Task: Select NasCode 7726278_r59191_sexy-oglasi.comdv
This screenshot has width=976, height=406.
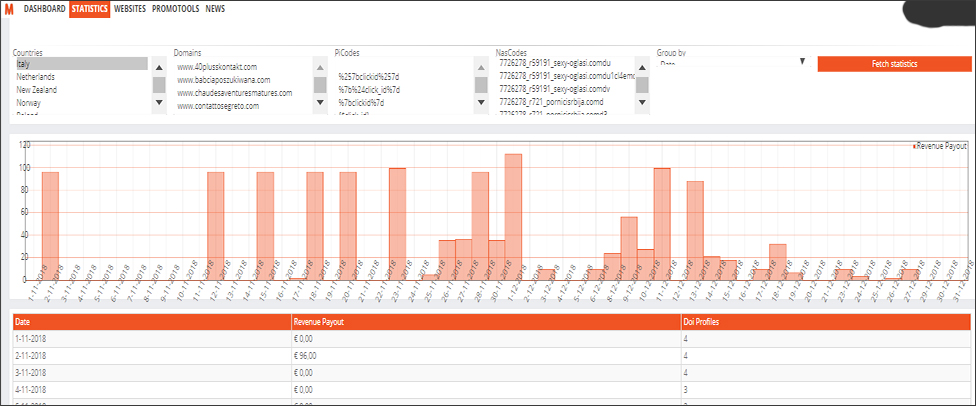Action: 554,88
